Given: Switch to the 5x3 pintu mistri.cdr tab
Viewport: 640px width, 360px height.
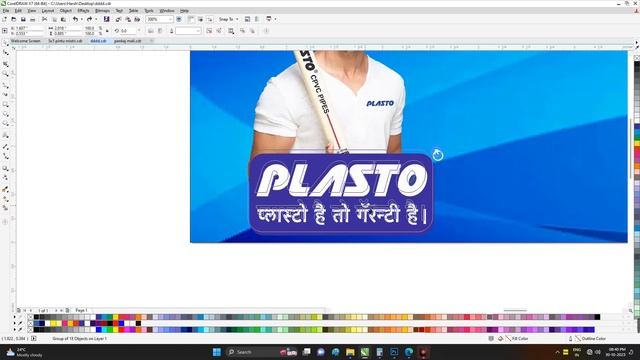Looking at the screenshot, I should pyautogui.click(x=65, y=41).
